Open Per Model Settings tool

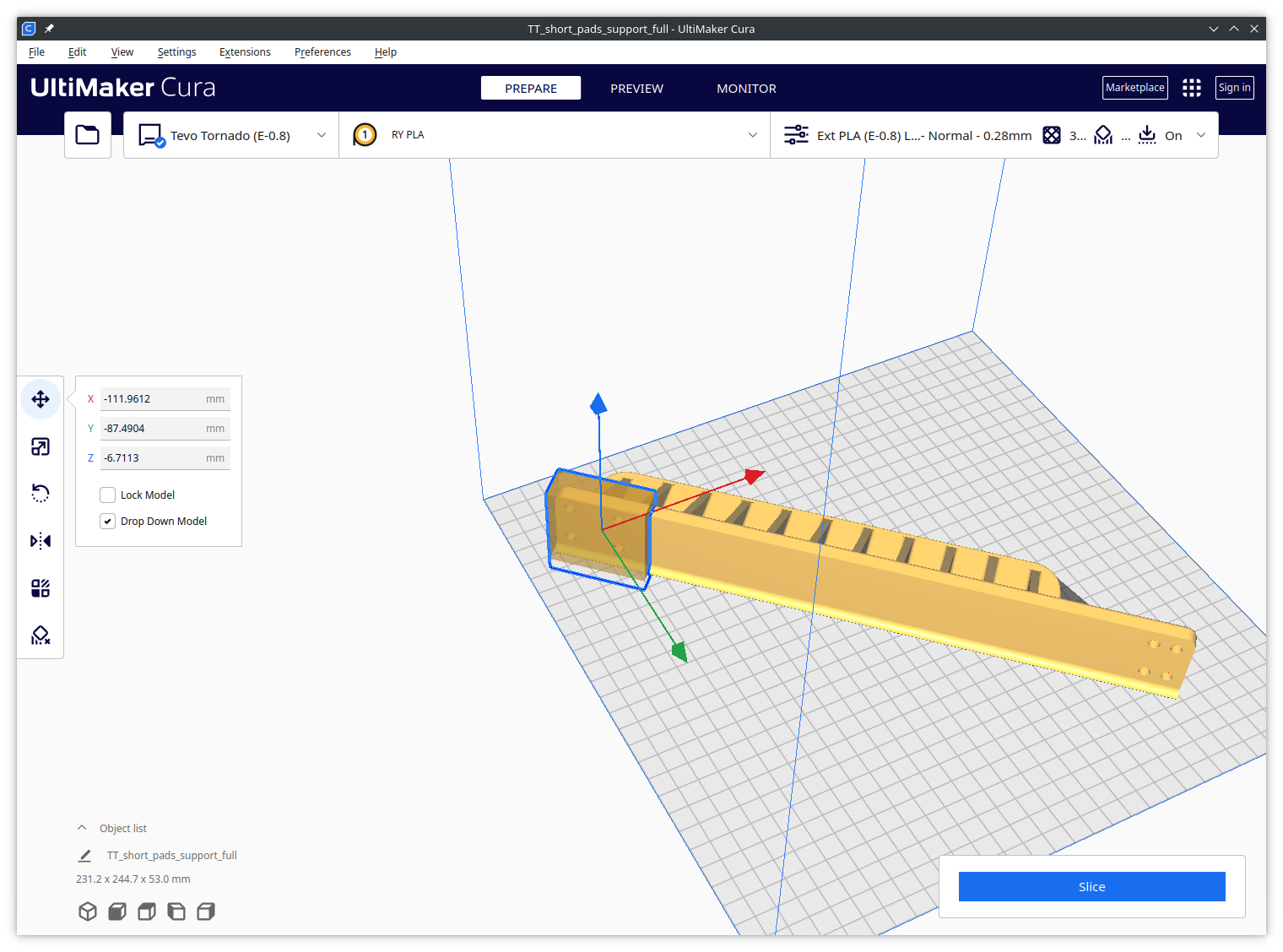click(x=40, y=588)
